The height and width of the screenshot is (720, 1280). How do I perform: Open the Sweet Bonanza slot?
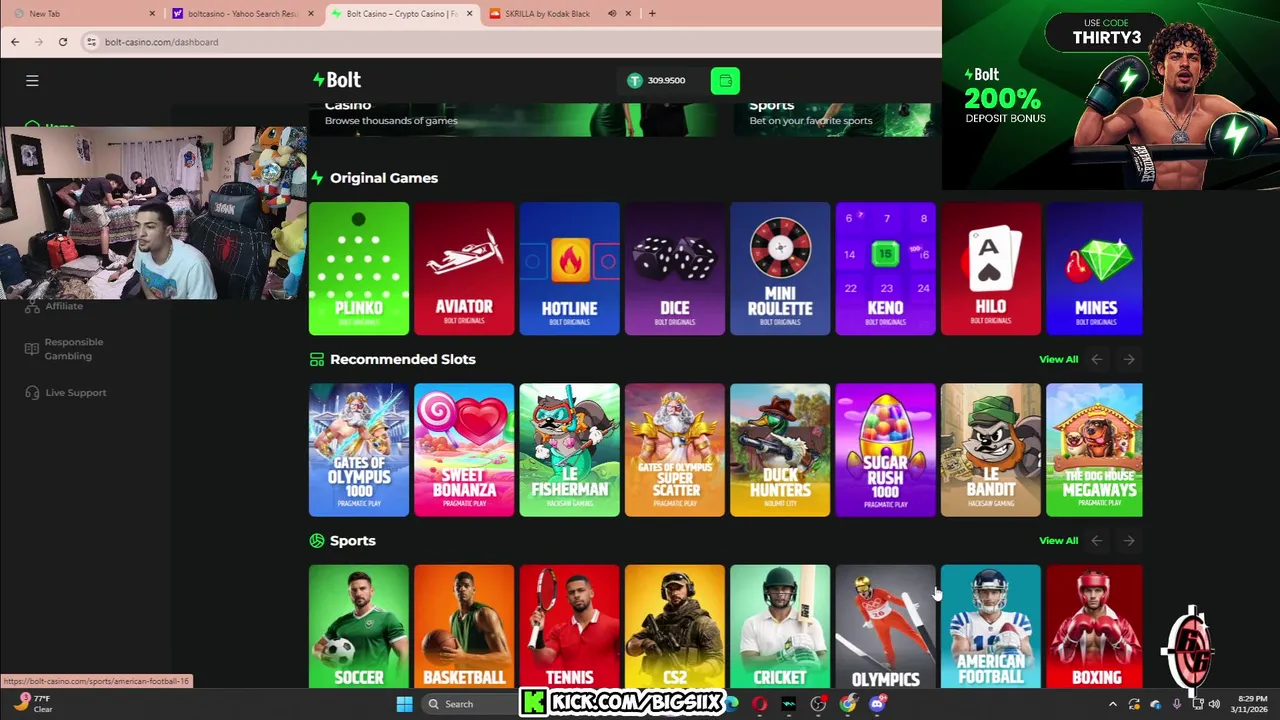[x=464, y=450]
